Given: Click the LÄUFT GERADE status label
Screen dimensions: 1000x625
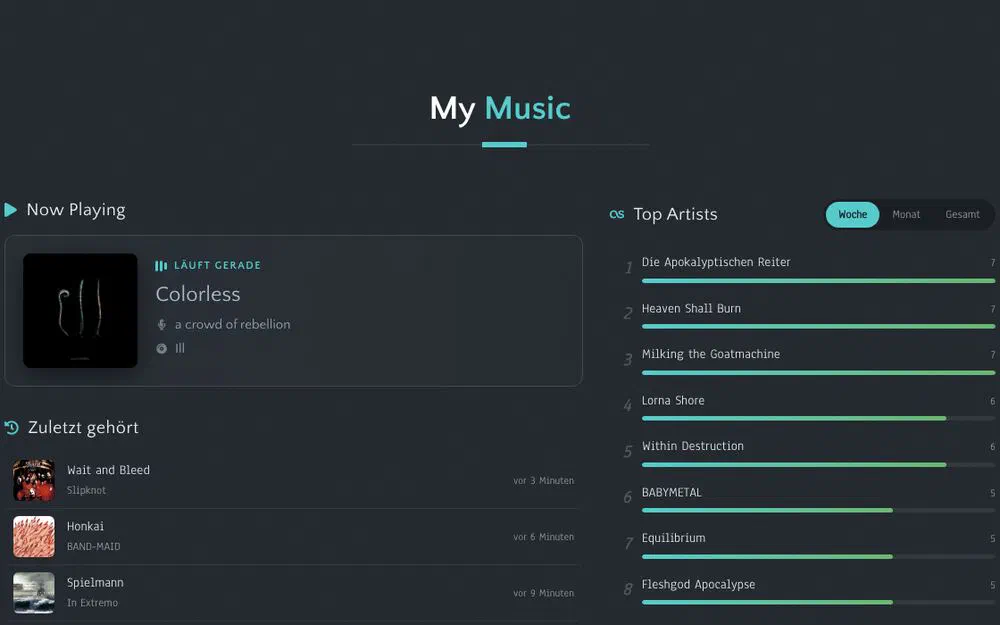Looking at the screenshot, I should (217, 265).
